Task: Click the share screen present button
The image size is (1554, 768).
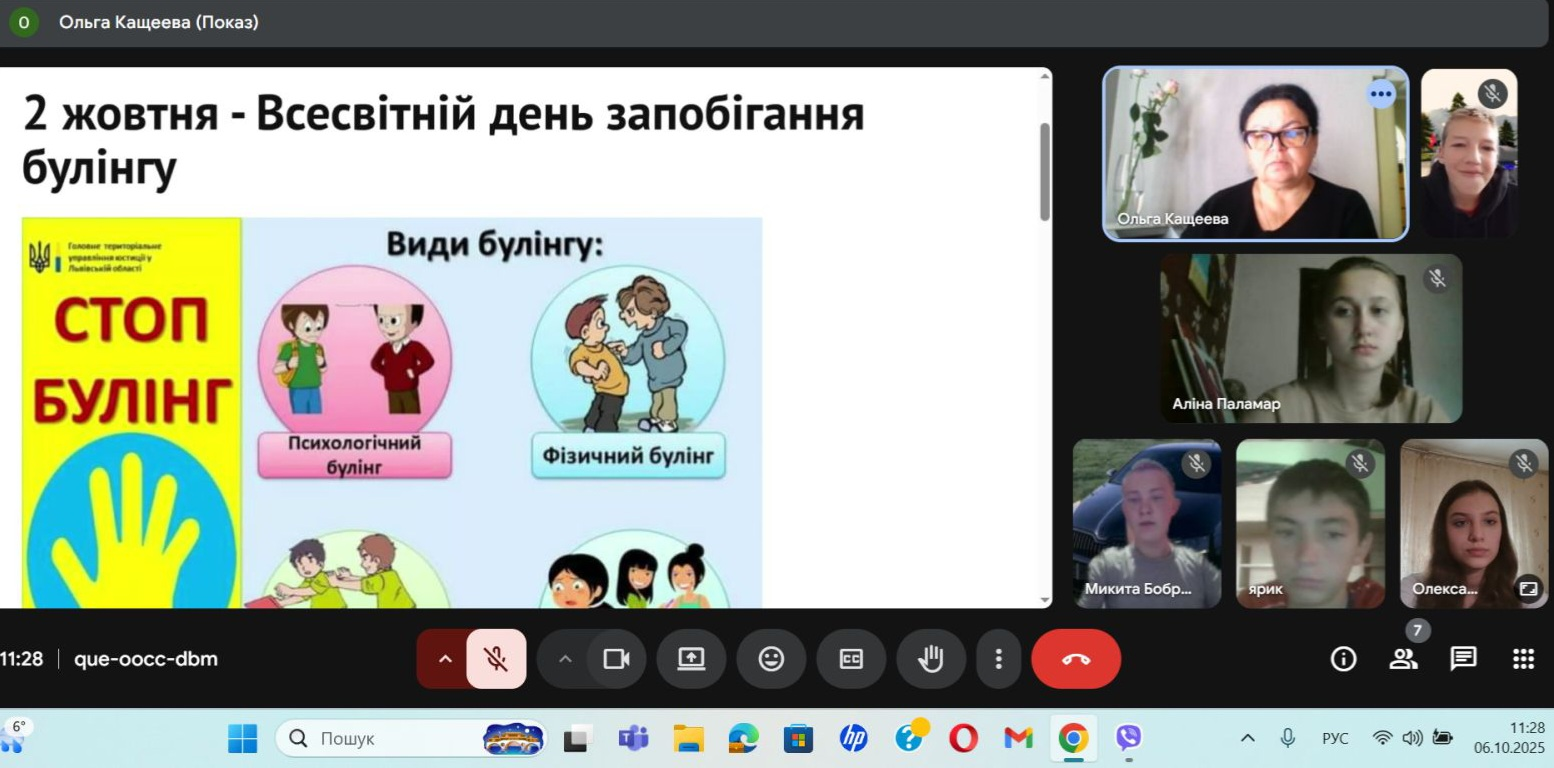Action: click(691, 659)
